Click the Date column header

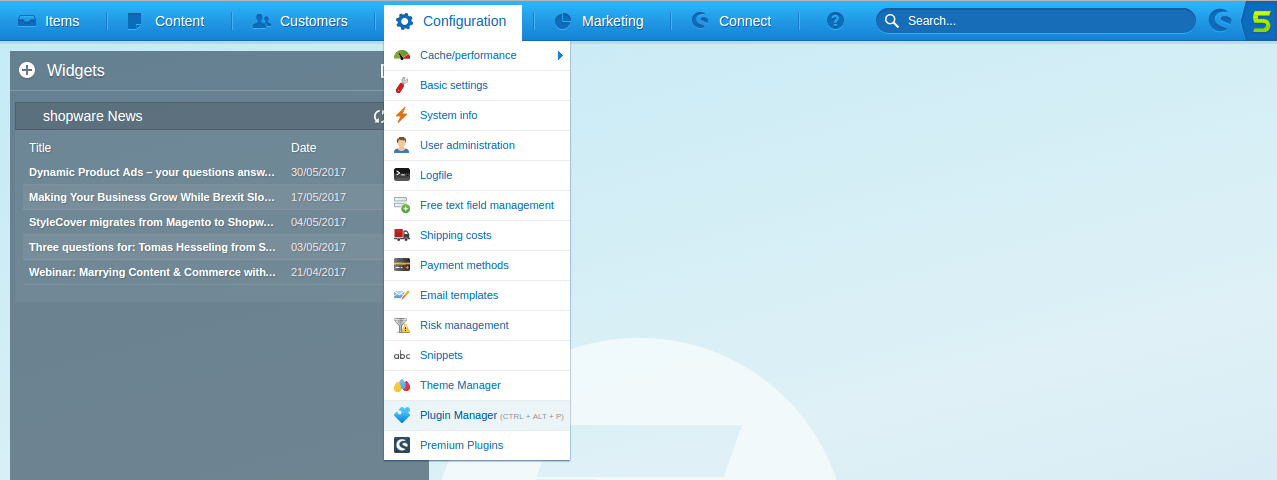coord(304,148)
